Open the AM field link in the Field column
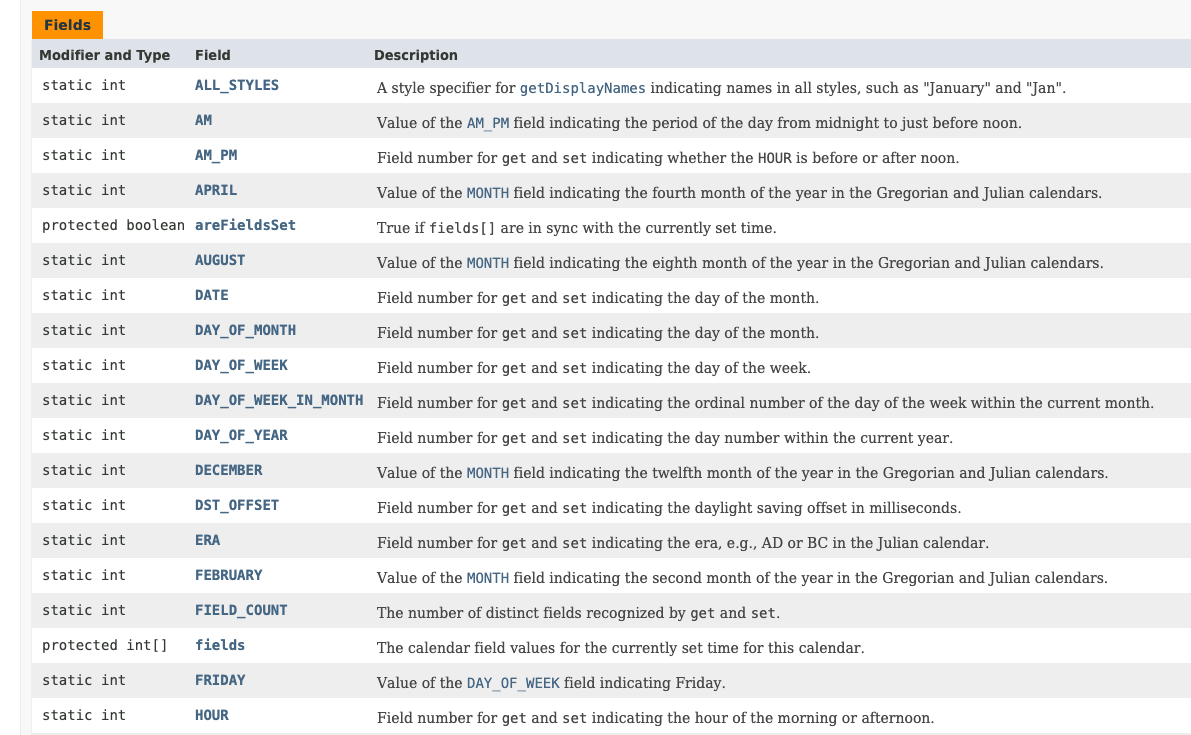This screenshot has width=1191, height=735. click(x=204, y=120)
